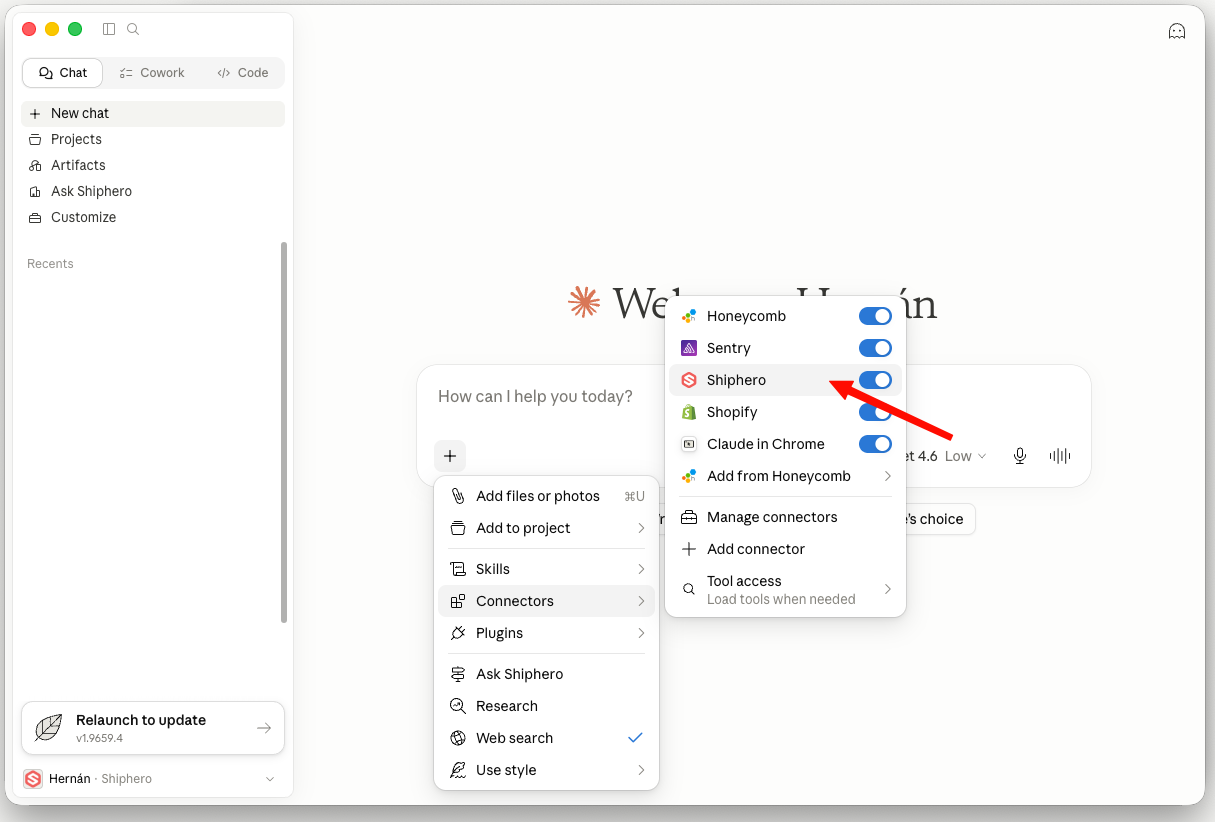
Task: Expand Add from Honeycomb submenu arrow
Action: 887,476
